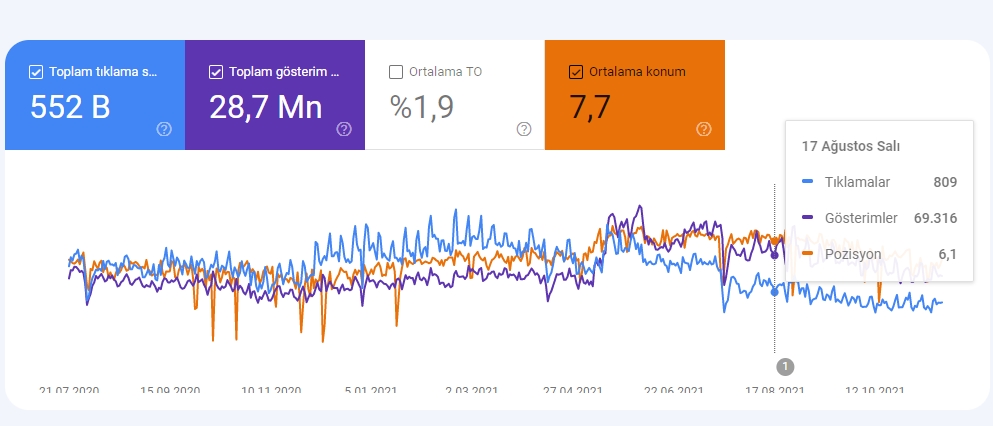Viewport: 993px width, 426px height.
Task: Enable the Ortalama TO checkbox
Action: tap(396, 72)
